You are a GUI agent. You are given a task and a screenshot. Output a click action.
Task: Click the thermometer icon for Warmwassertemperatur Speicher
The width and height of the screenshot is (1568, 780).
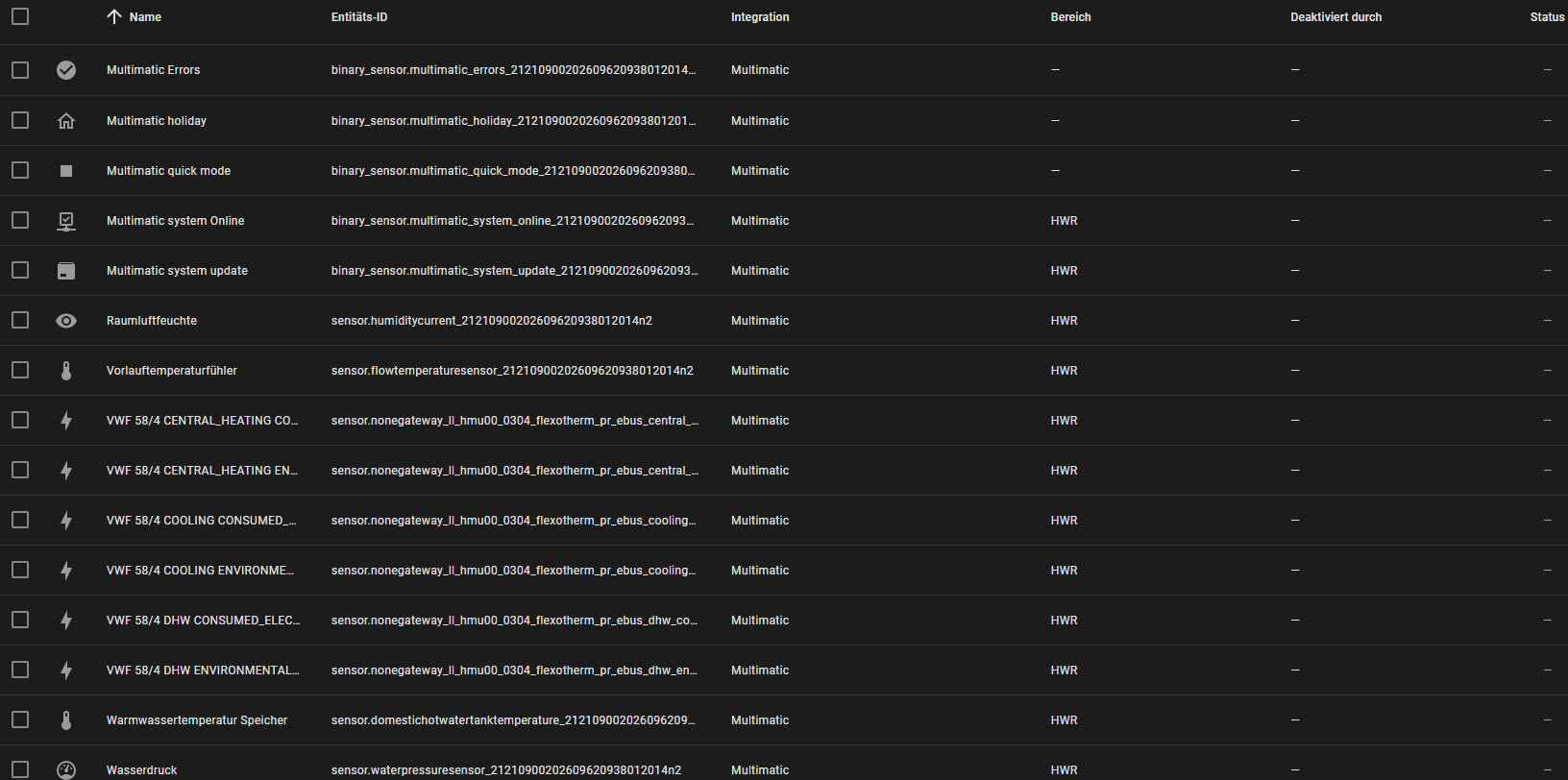click(66, 720)
